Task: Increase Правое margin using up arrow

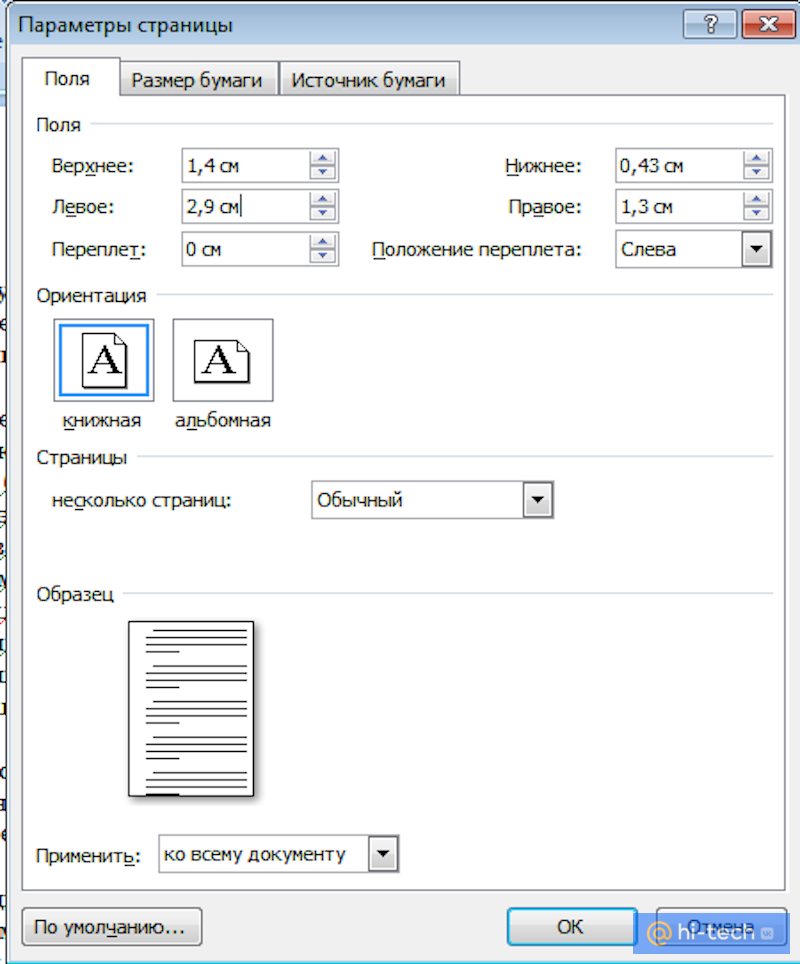Action: tap(756, 199)
